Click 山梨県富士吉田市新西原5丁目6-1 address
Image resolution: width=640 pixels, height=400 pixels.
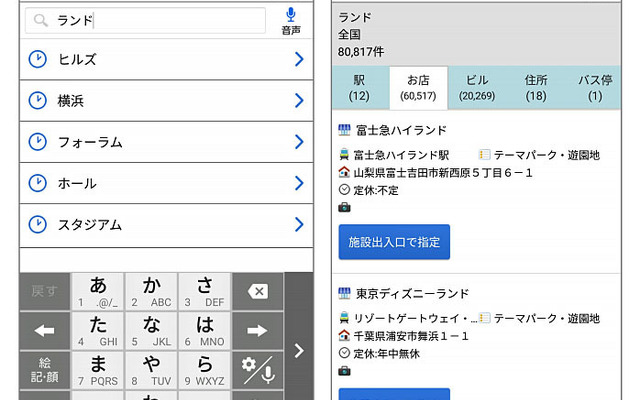[x=443, y=173]
